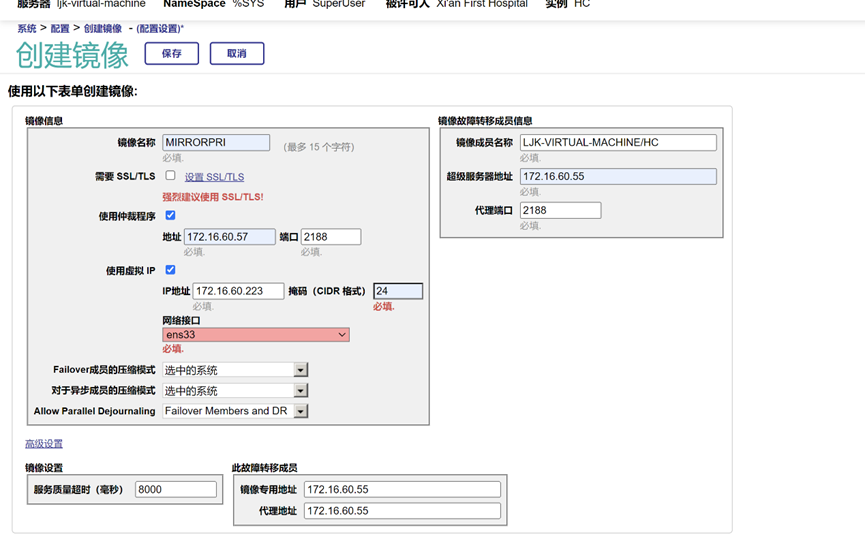The height and width of the screenshot is (556, 865).
Task: Select the 服务质量超时 8000 input field
Action: point(176,489)
